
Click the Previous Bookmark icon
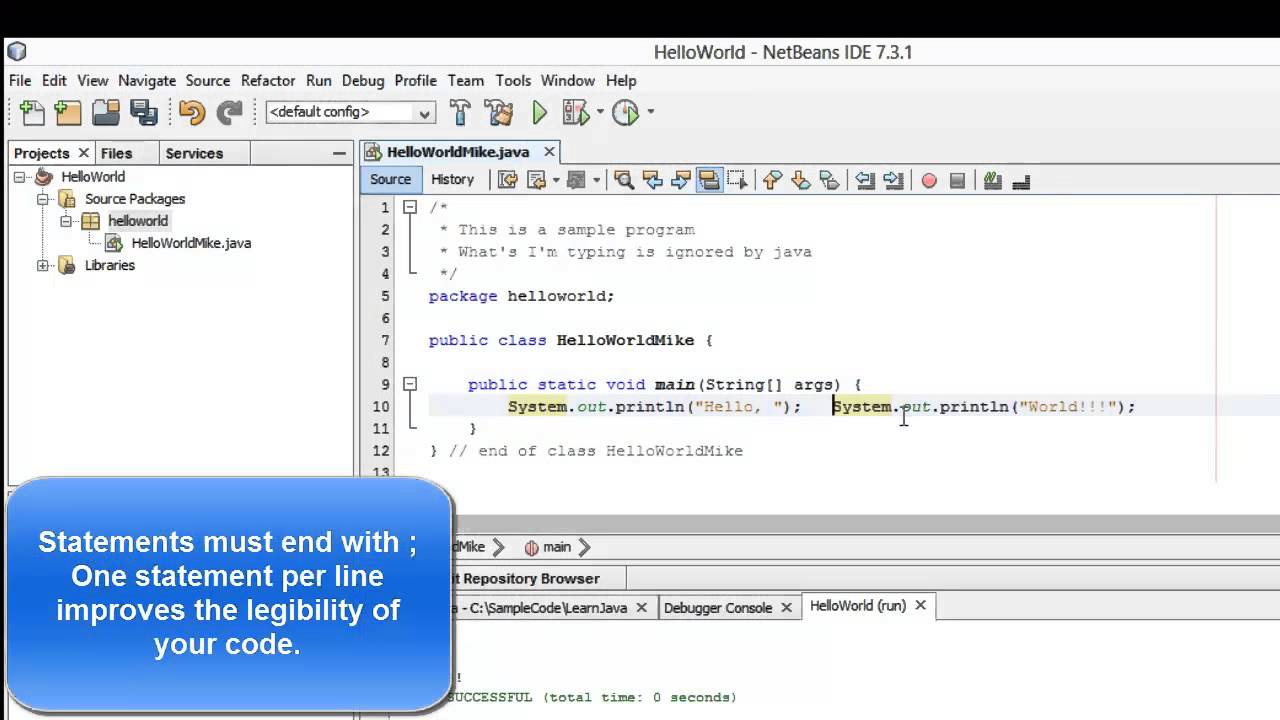click(x=772, y=180)
